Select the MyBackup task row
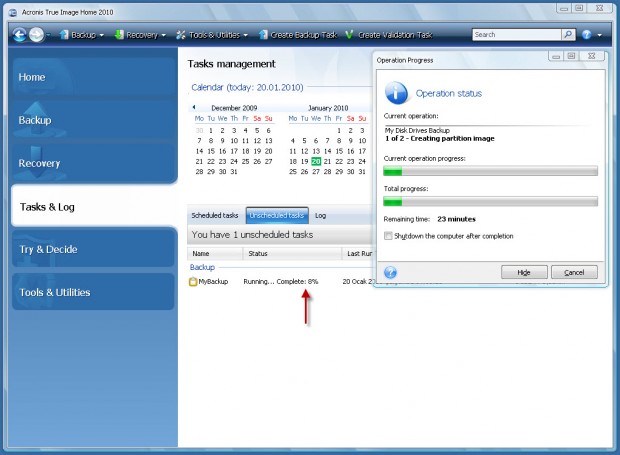This screenshot has height=455, width=620. coord(280,281)
